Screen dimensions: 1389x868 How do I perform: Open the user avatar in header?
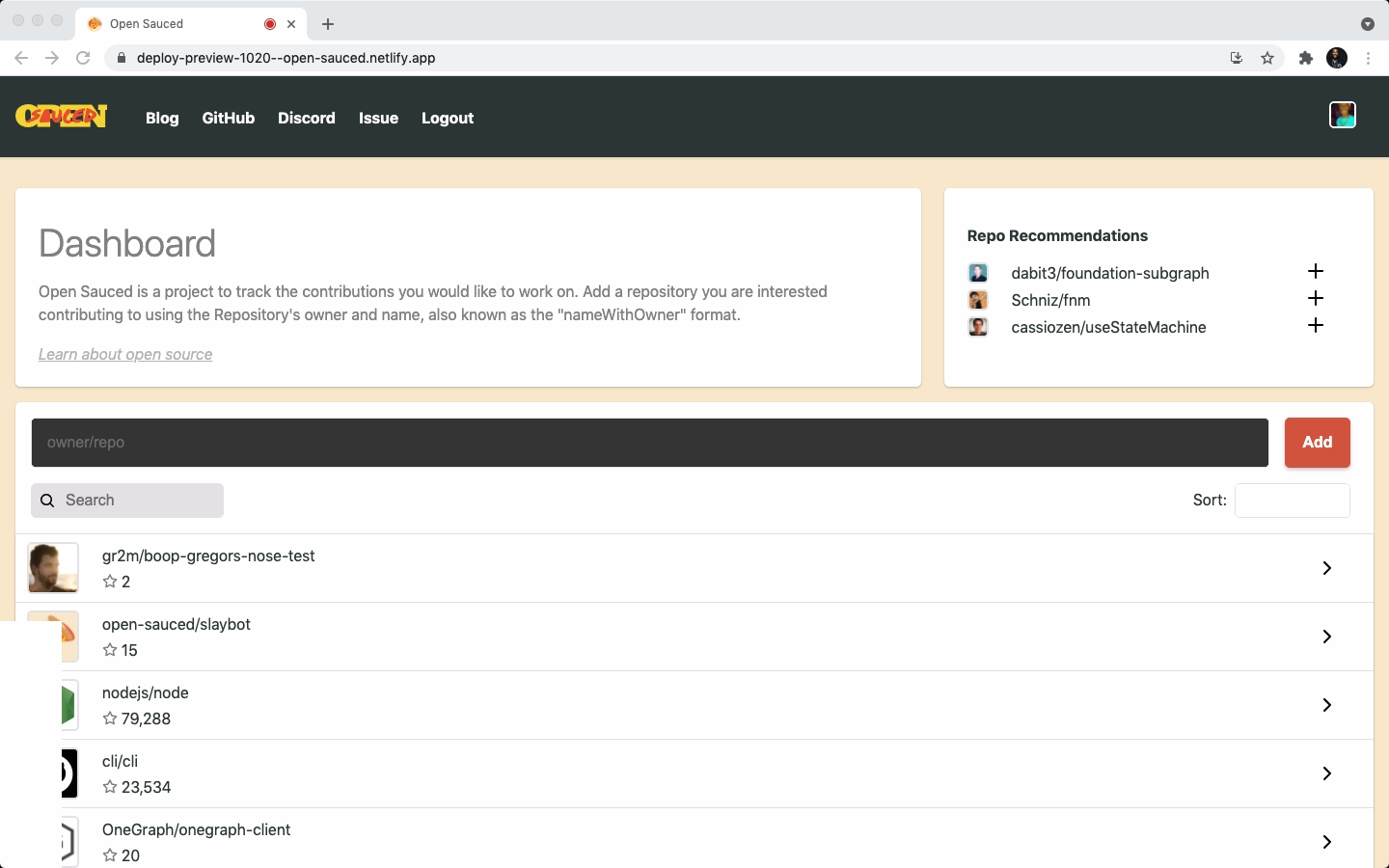coord(1343,115)
